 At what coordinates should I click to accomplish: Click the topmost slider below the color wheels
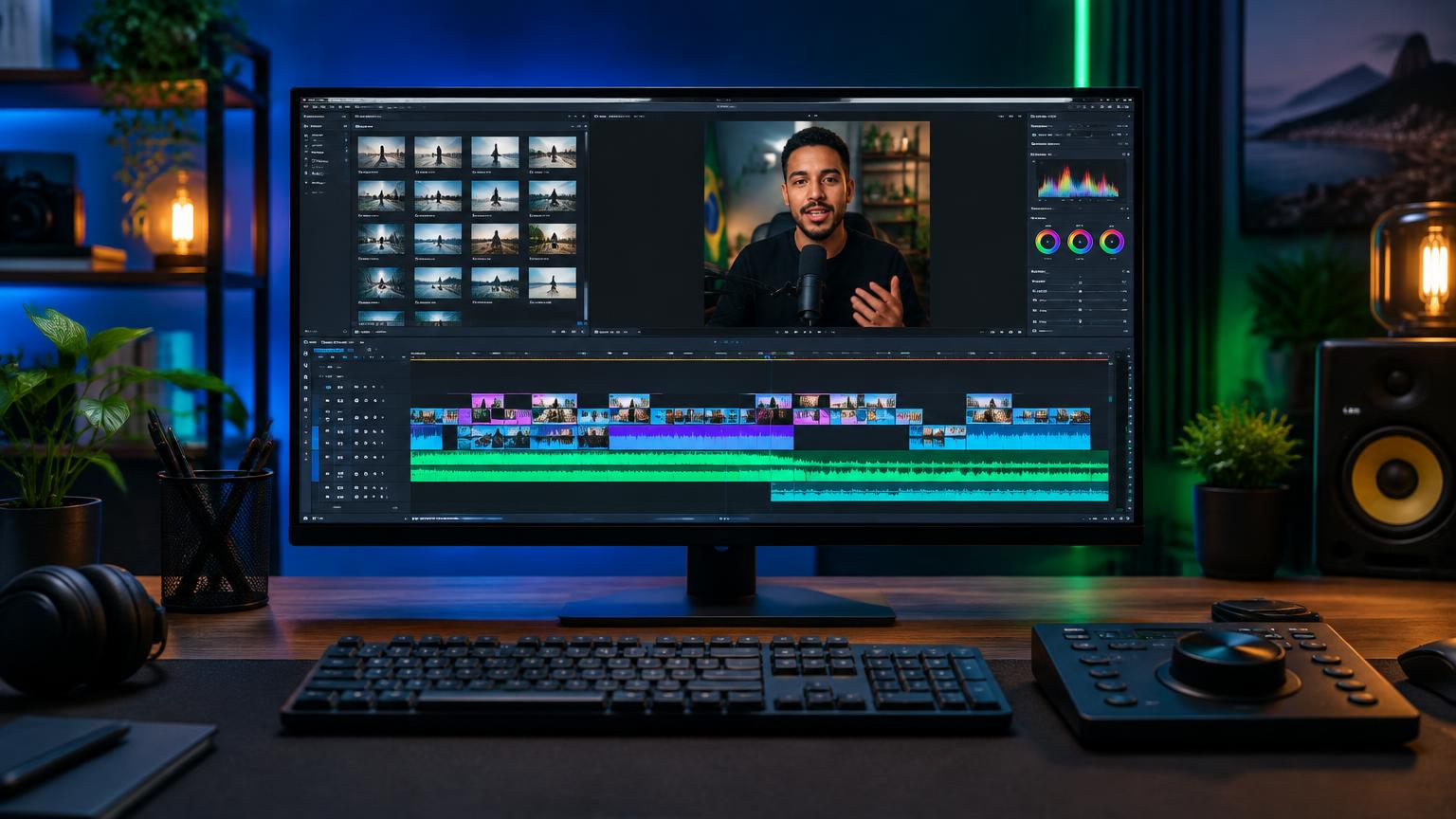point(1080,282)
